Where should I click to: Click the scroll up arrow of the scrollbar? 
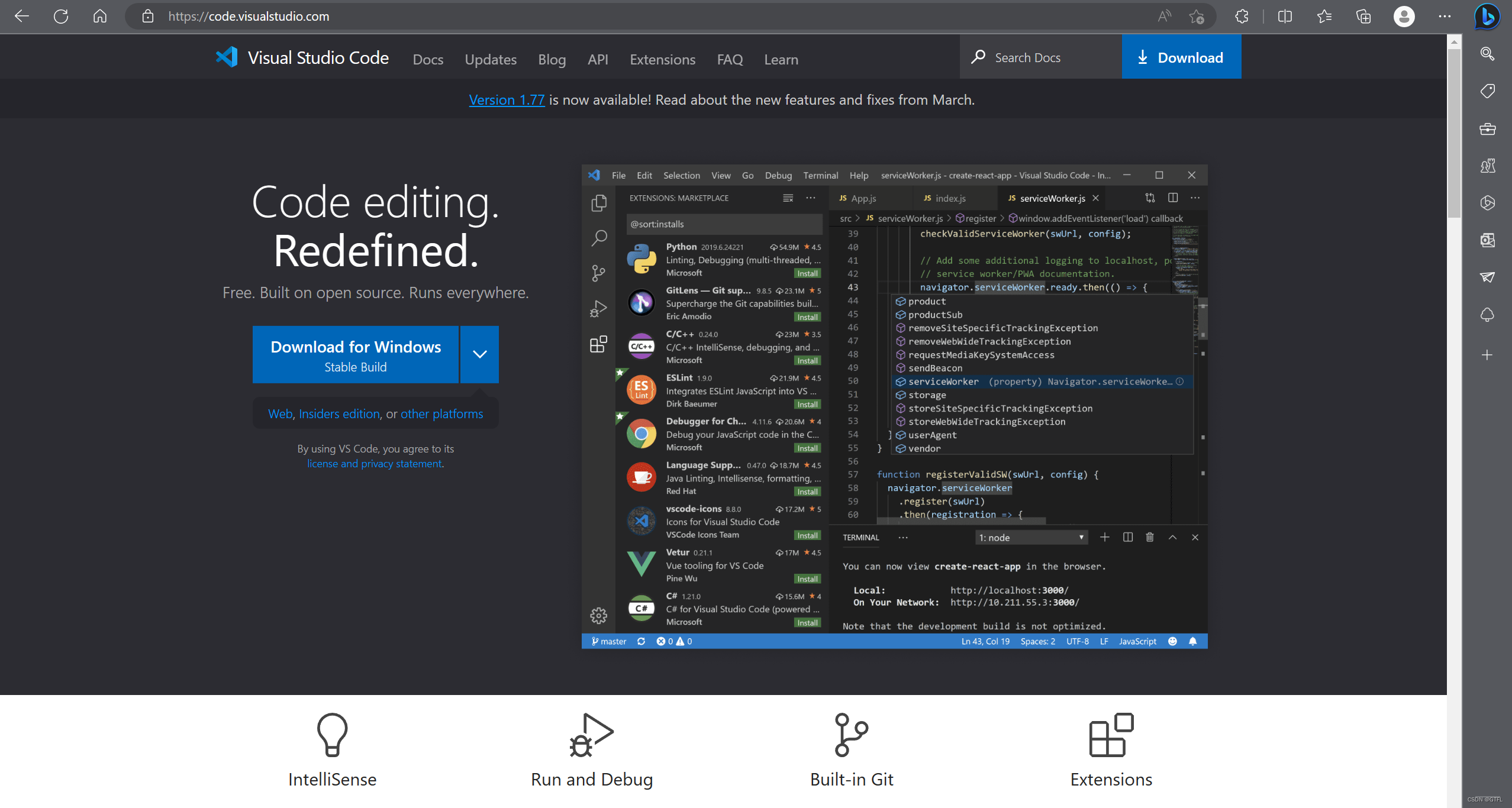tap(1454, 41)
